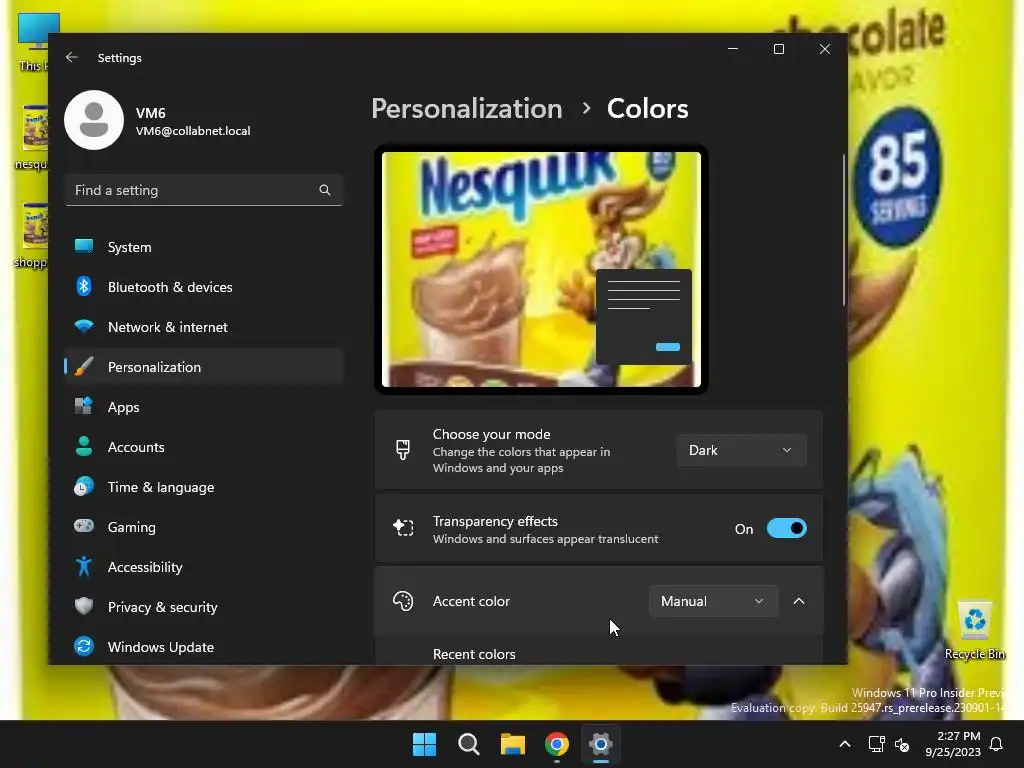
Task: Click the Privacy & security shield icon
Action: [84, 606]
